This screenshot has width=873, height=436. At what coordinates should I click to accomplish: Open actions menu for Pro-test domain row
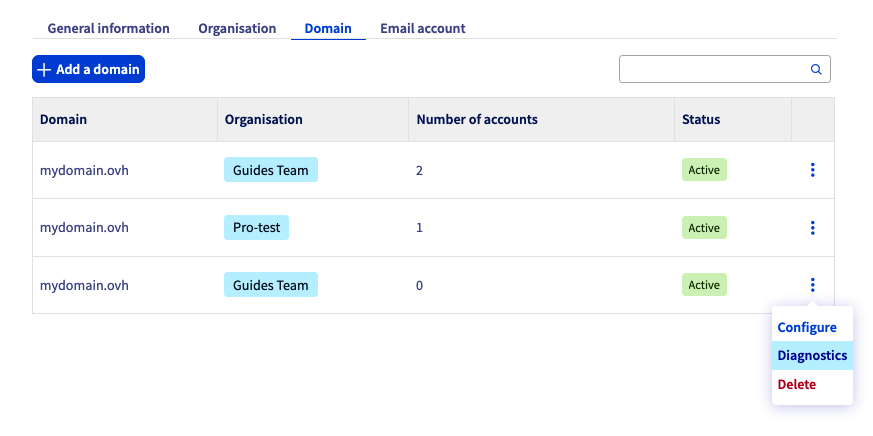tap(812, 228)
